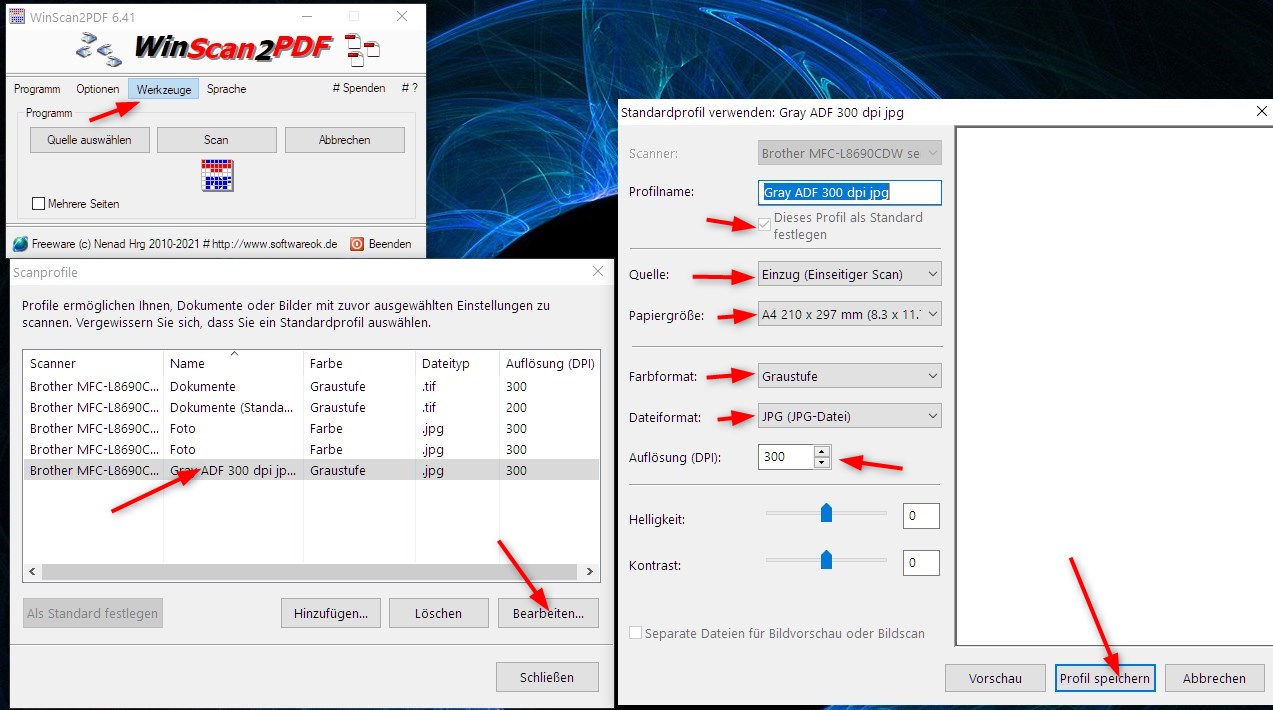This screenshot has width=1273, height=710.
Task: Open the Papiergröße dropdown
Action: [x=850, y=314]
